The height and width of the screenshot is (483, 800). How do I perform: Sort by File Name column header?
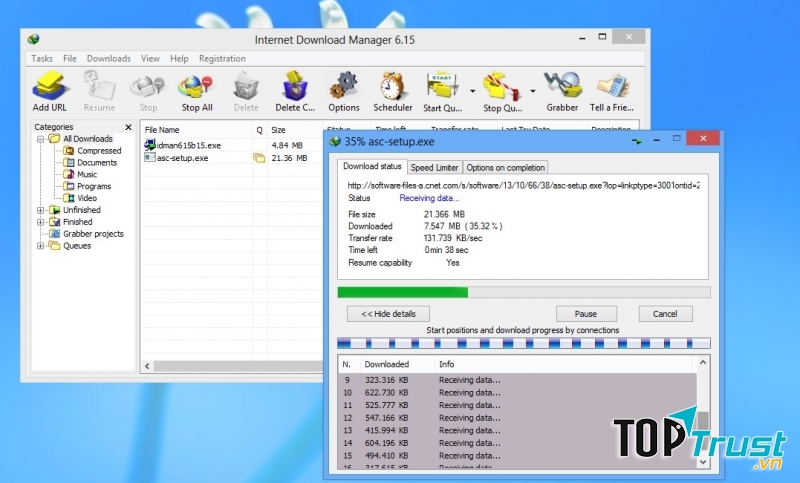point(196,130)
